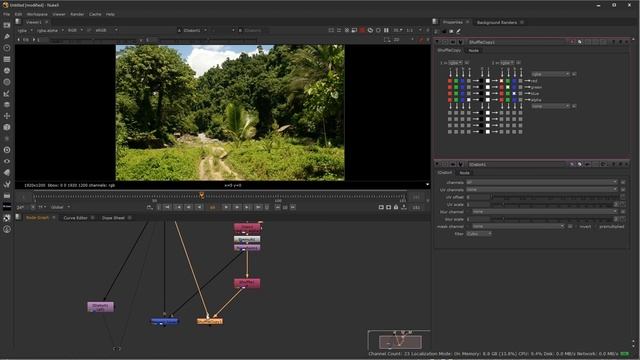Open the Node Graph pane options icon
This screenshot has width=640, height=360.
pyautogui.click(x=18, y=217)
